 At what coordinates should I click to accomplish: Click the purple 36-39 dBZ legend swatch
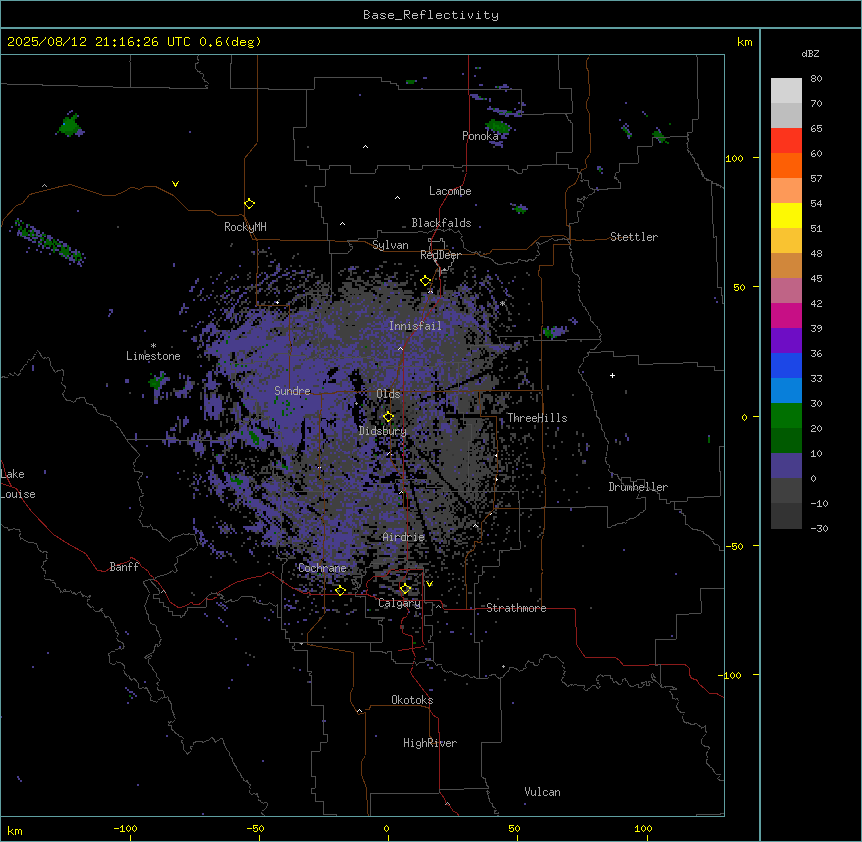tap(786, 341)
